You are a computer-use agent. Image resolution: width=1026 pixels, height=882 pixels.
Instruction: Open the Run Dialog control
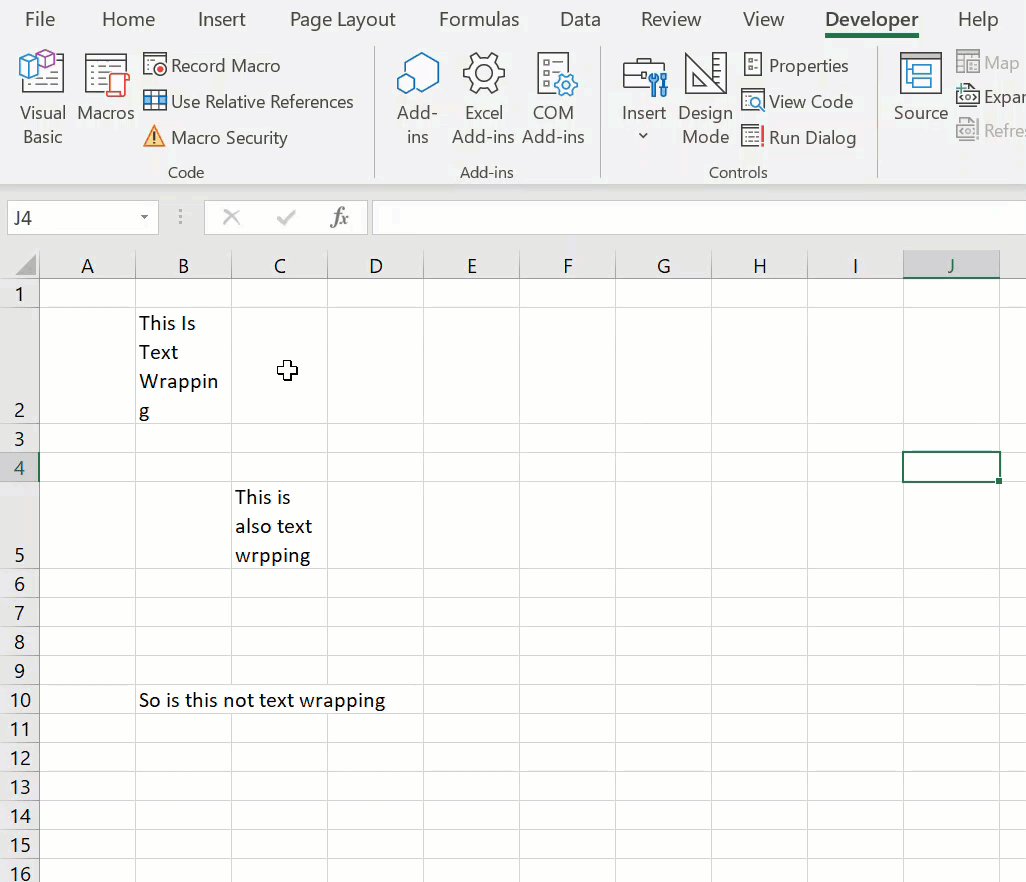799,137
